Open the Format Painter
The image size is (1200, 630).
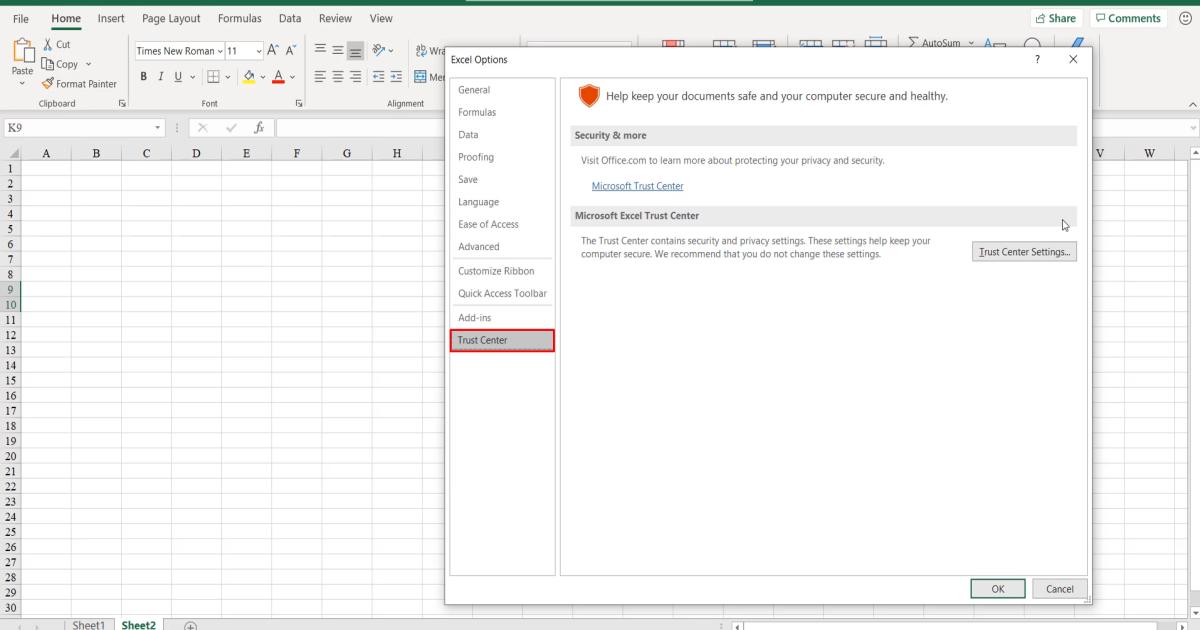[x=80, y=83]
